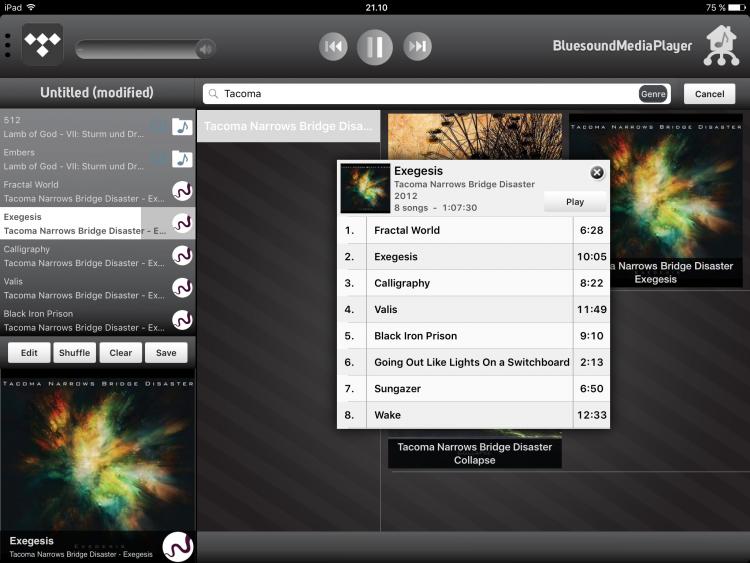Open the BluesoundMediaPlayer home icon
This screenshot has height=563, width=750.
(x=721, y=45)
